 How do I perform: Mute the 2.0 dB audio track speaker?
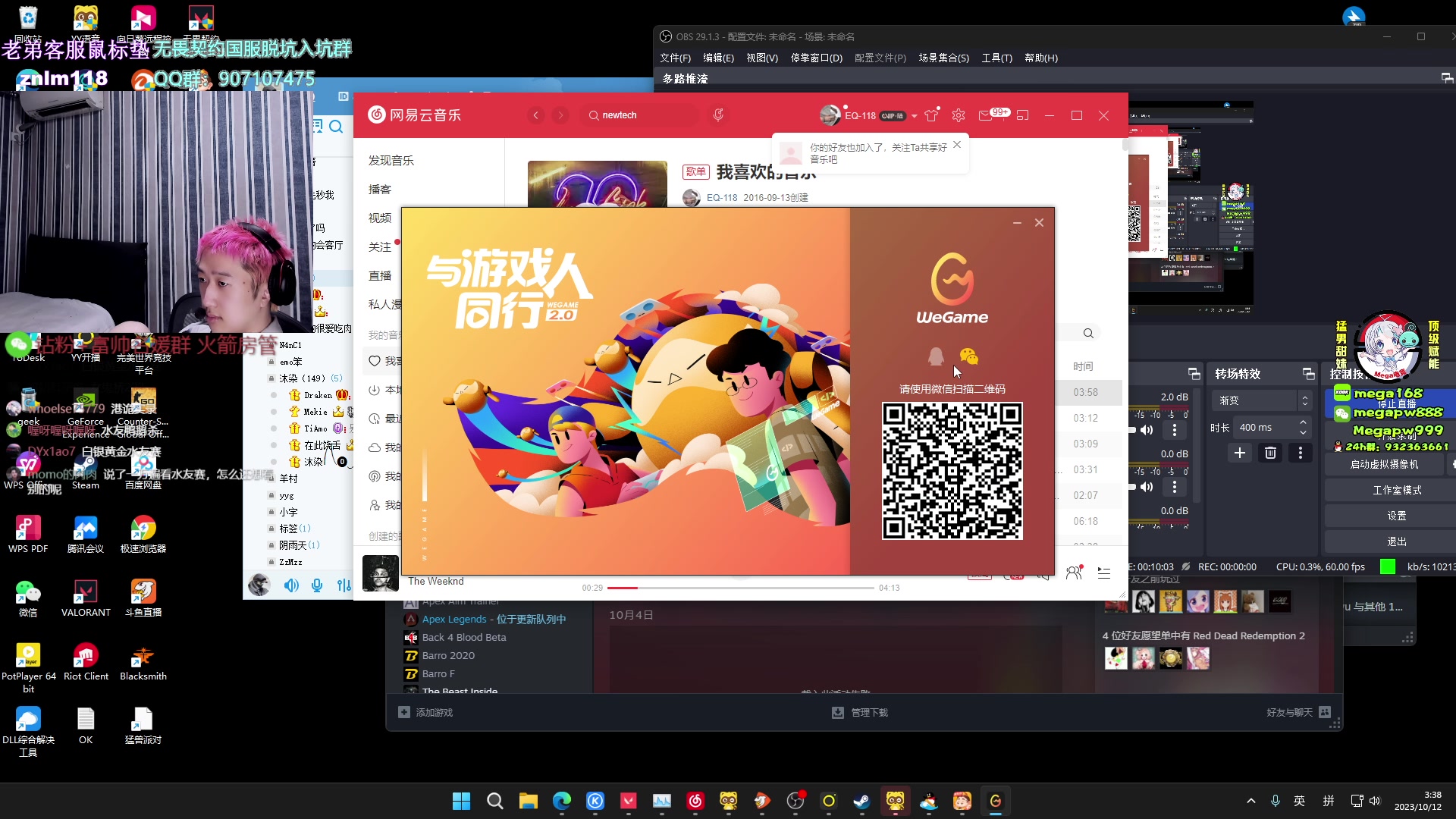pyautogui.click(x=1147, y=430)
